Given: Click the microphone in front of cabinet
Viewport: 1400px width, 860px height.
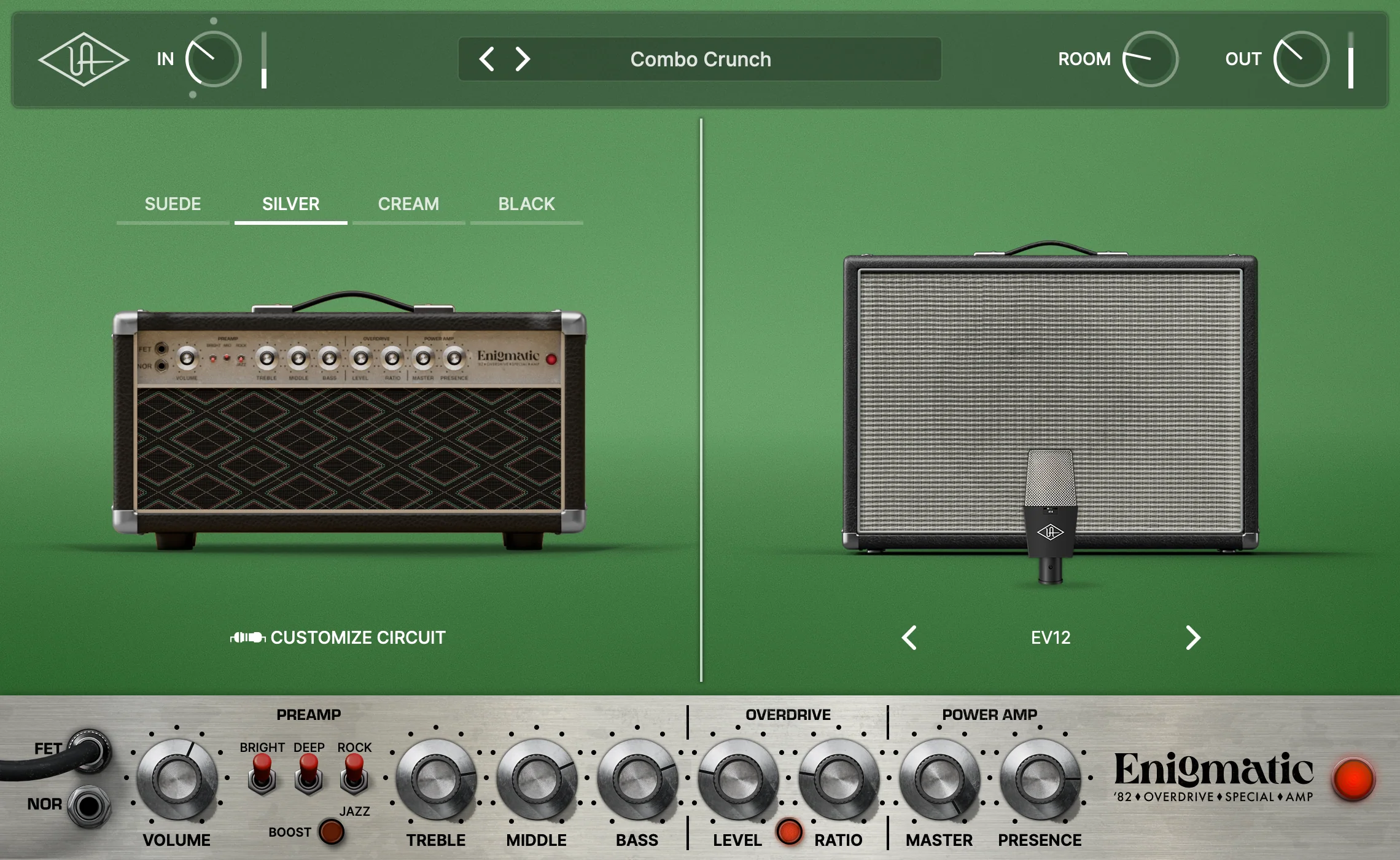Looking at the screenshot, I should tap(1050, 517).
